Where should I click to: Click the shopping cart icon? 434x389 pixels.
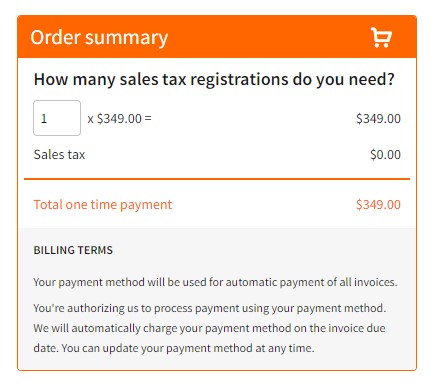coord(381,37)
